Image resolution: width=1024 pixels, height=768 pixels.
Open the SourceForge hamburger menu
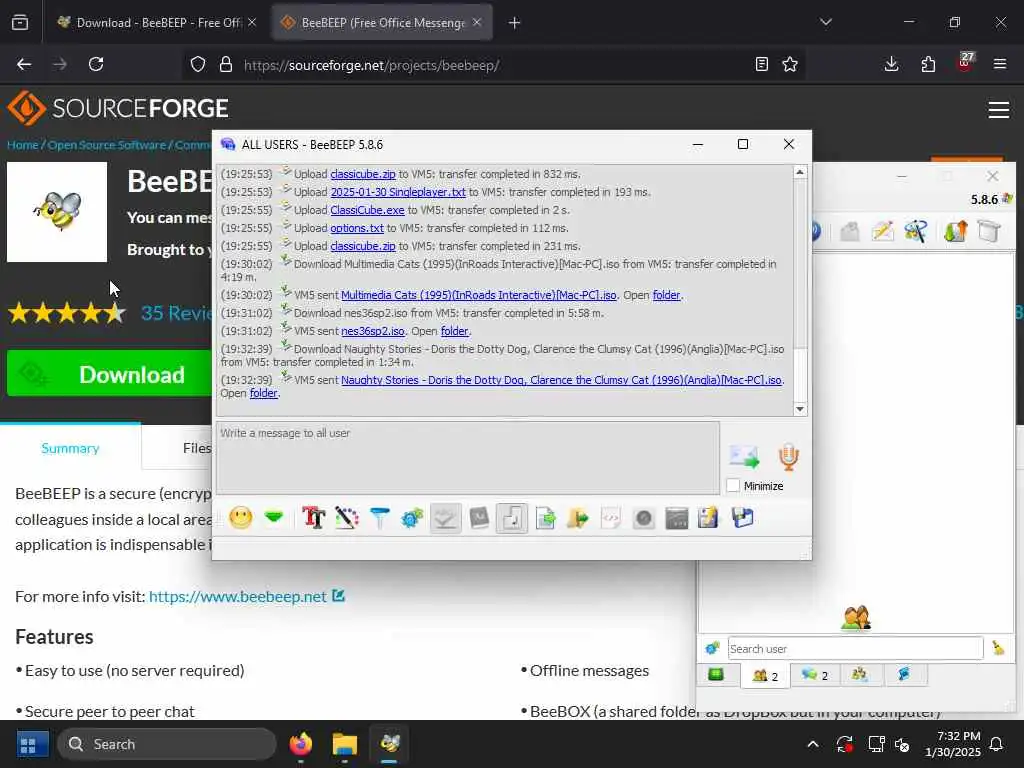tap(999, 110)
